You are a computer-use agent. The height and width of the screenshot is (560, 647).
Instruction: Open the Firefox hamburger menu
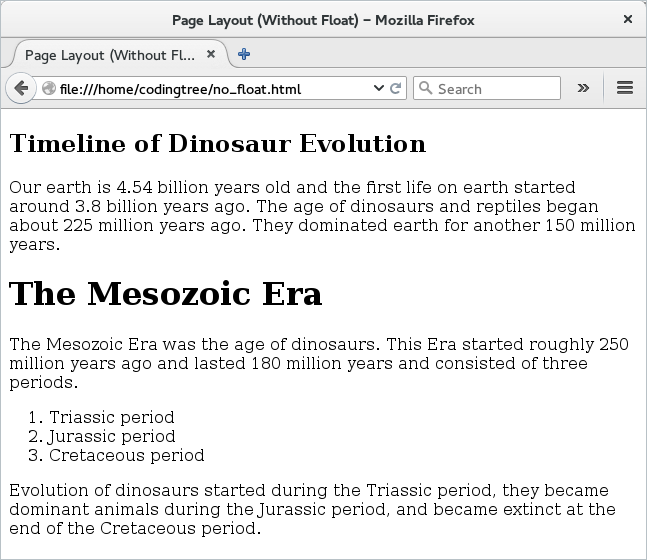click(625, 88)
